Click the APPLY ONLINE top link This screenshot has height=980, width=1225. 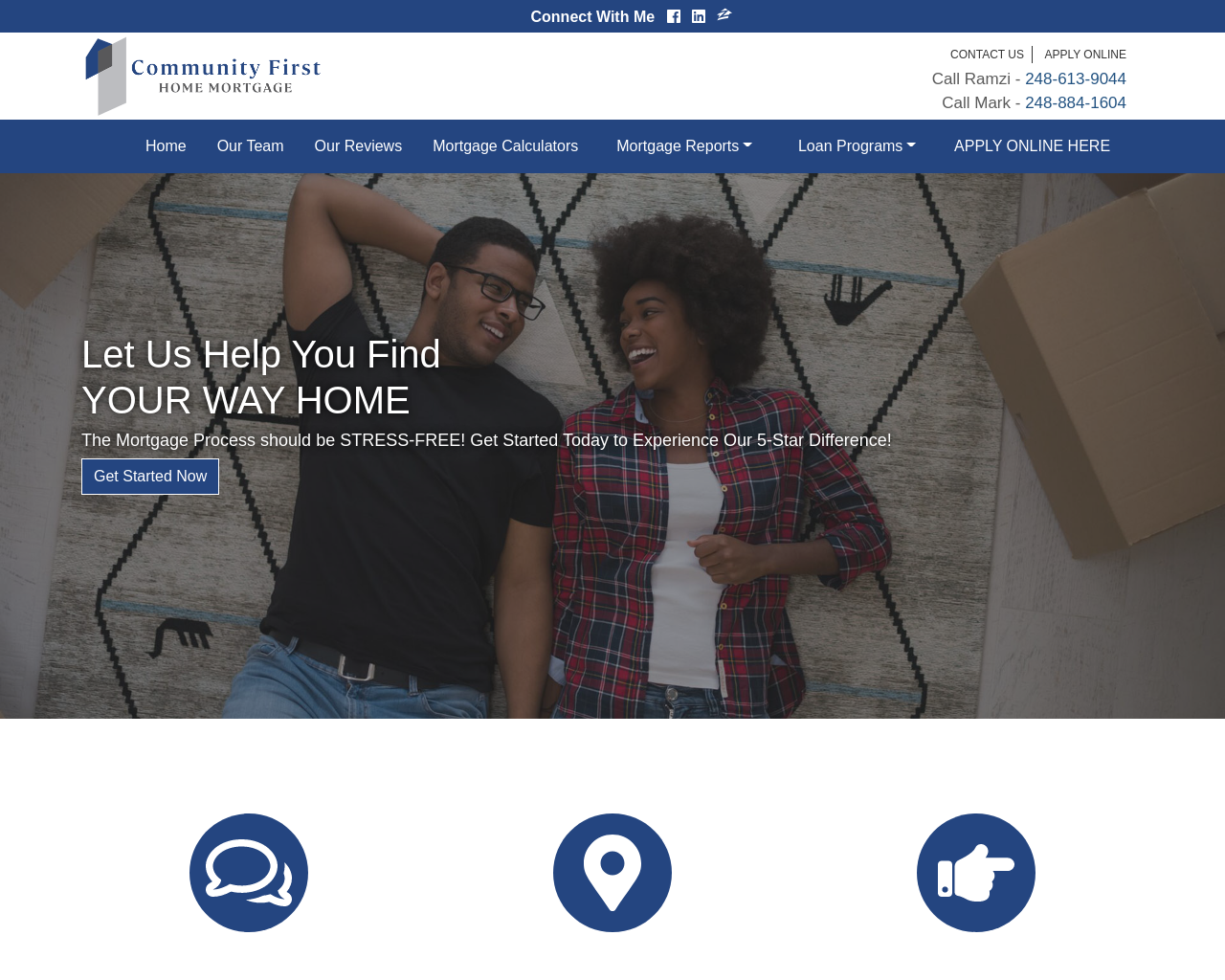point(1085,55)
